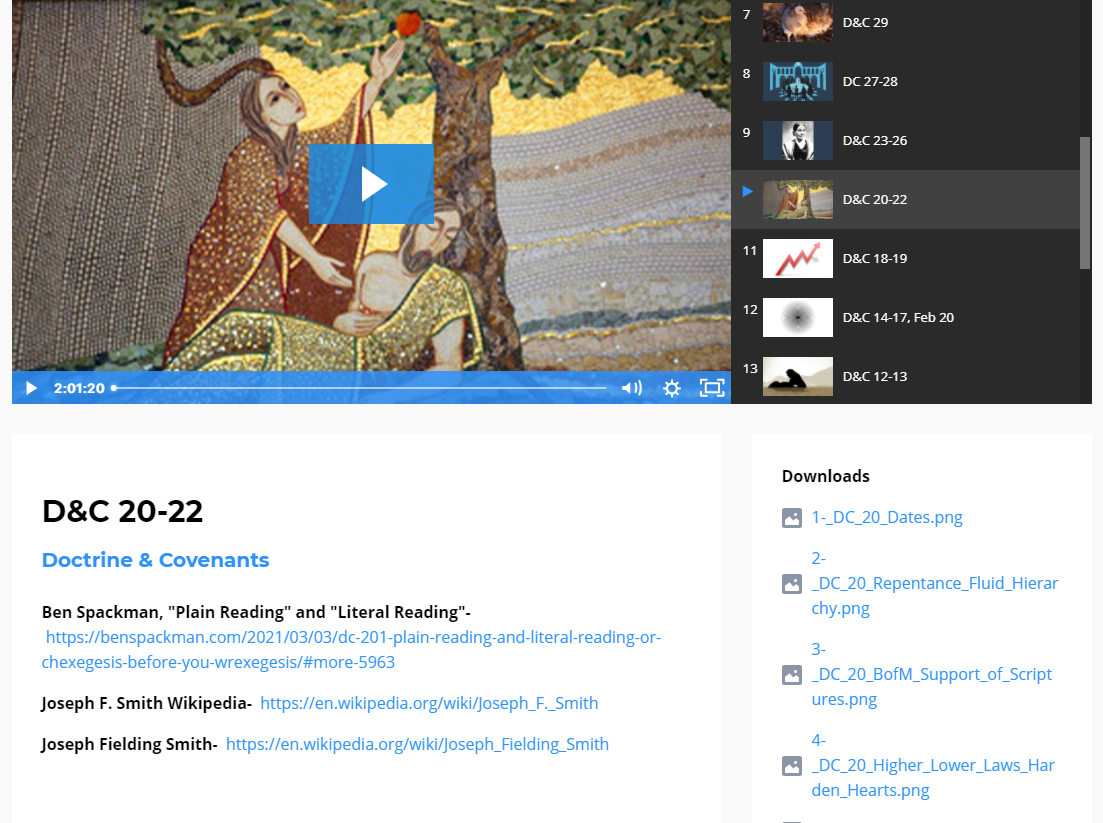1103x823 pixels.
Task: Click the image icon beside BofM_Support_of_Scriptures file
Action: tap(792, 675)
